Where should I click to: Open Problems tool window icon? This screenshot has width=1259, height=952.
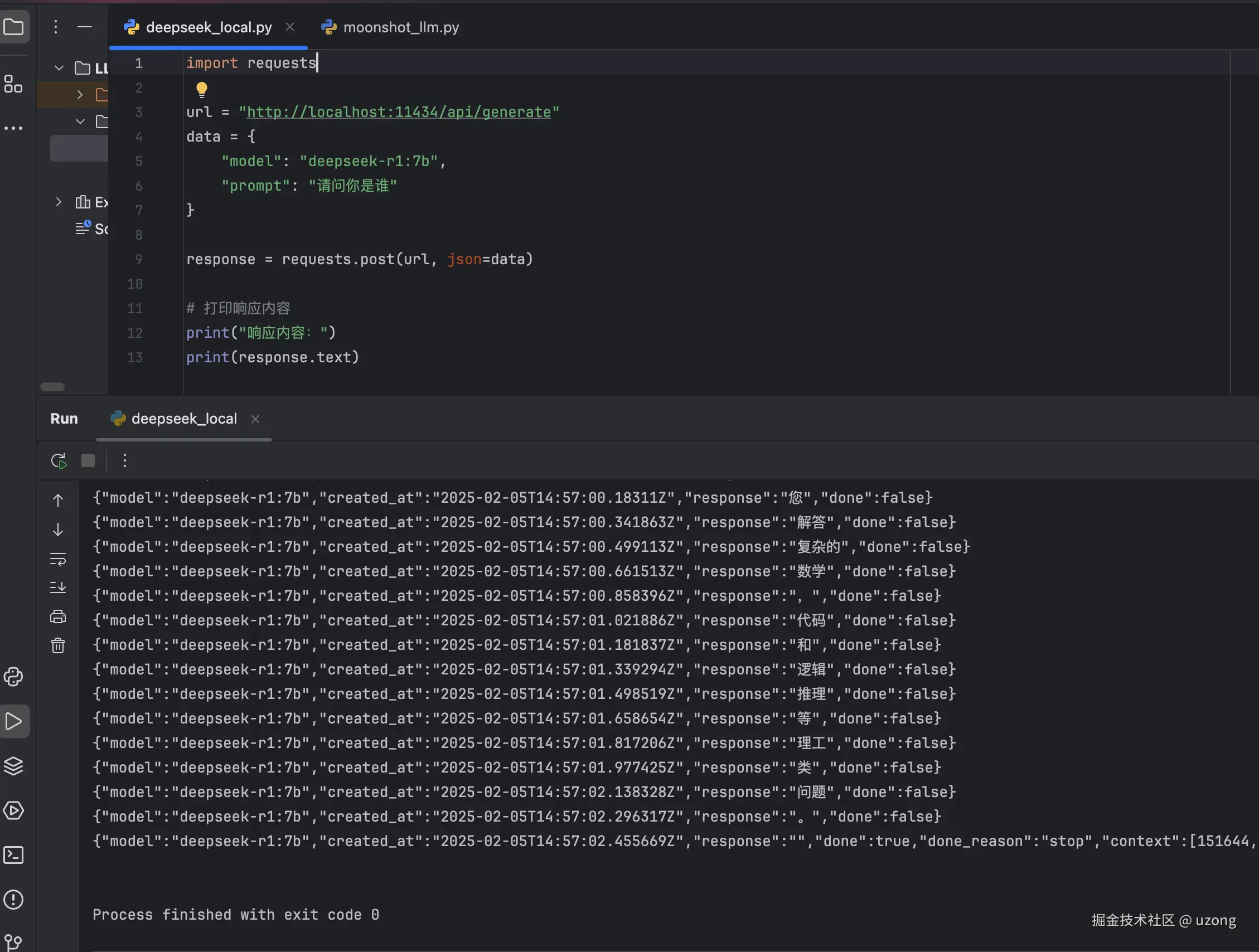pyautogui.click(x=13, y=900)
